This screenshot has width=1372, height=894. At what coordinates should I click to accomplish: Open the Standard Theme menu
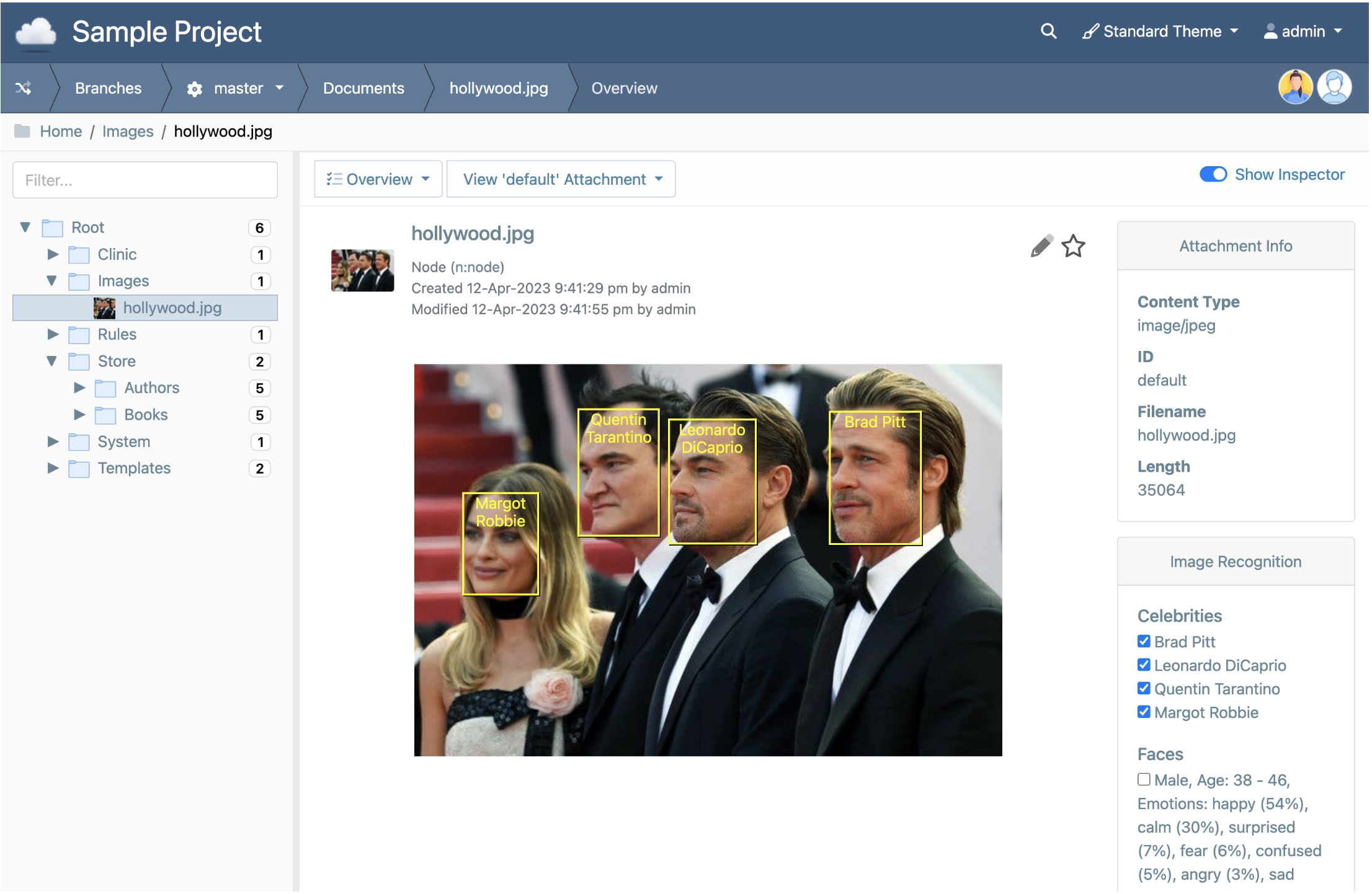1160,32
